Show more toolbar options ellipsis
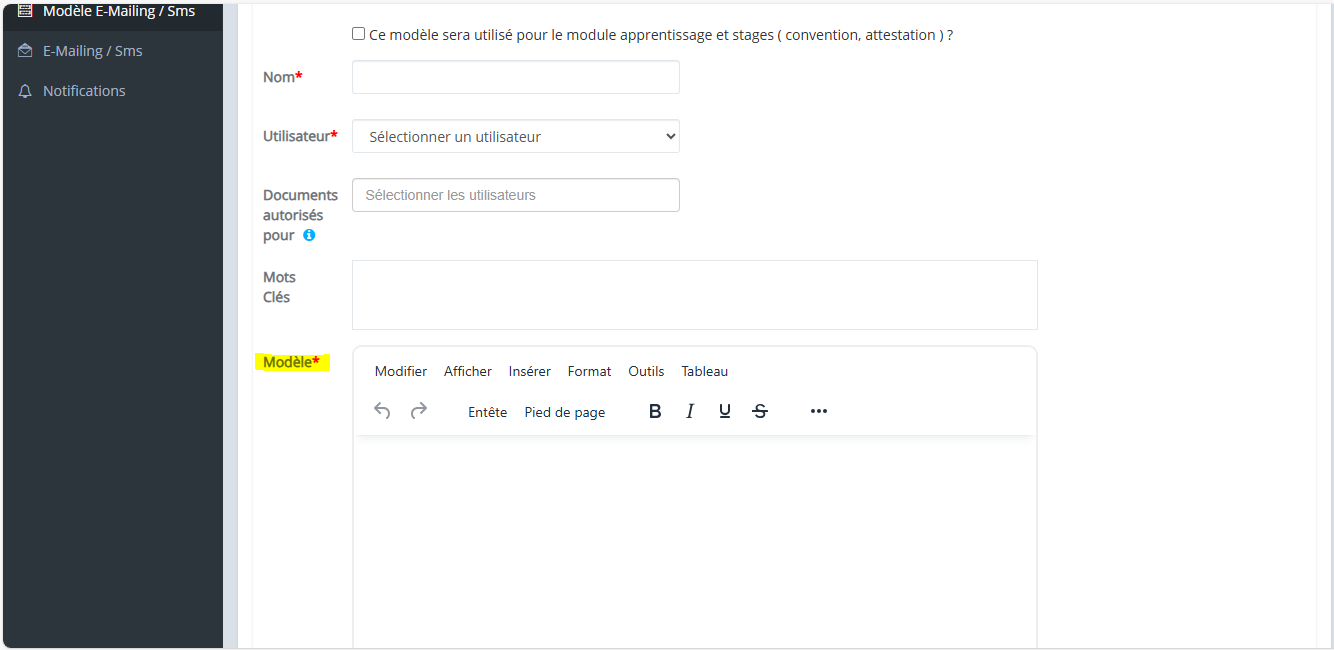 pos(819,411)
